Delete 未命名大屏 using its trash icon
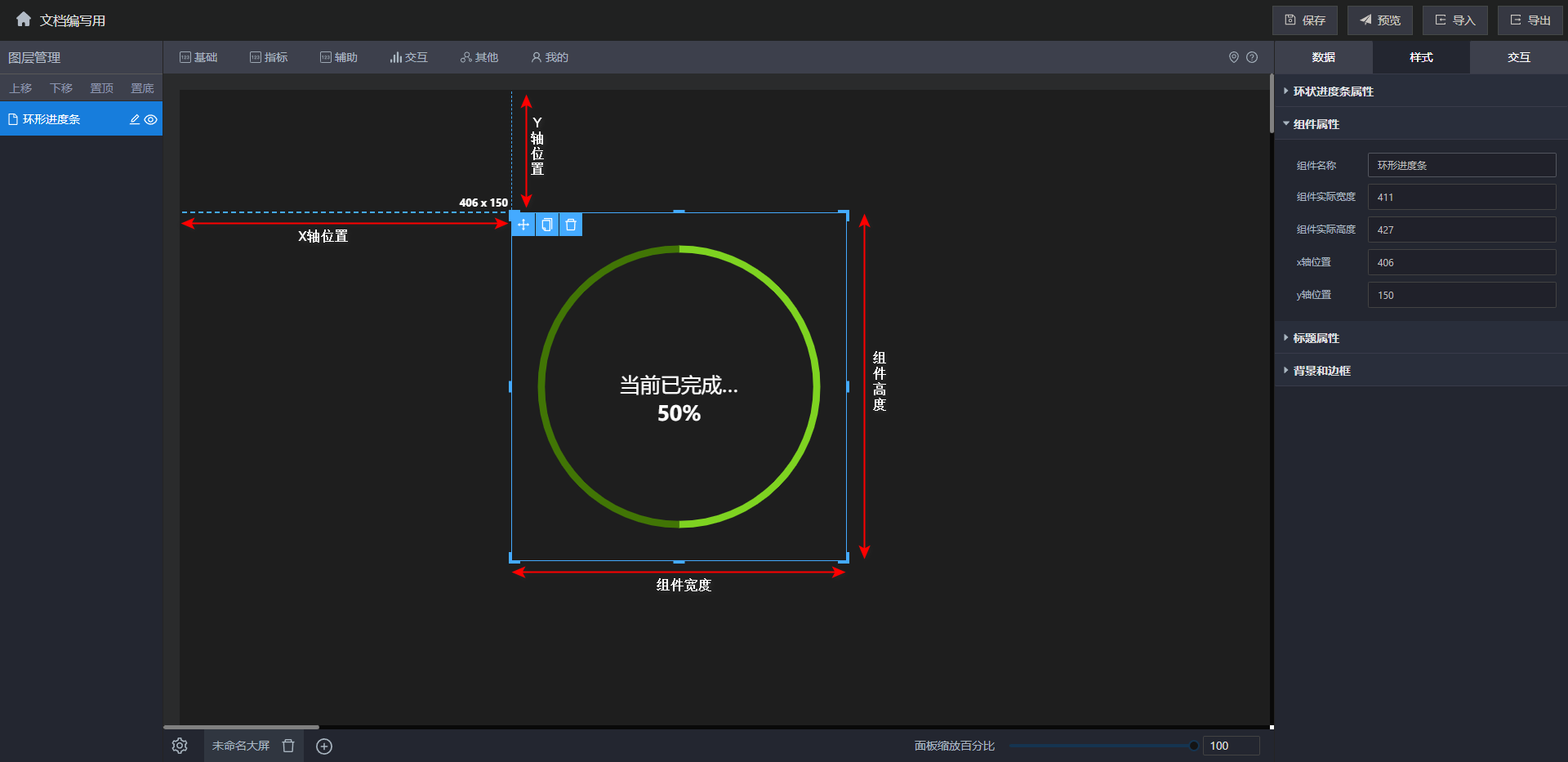The image size is (1568, 762). (288, 746)
